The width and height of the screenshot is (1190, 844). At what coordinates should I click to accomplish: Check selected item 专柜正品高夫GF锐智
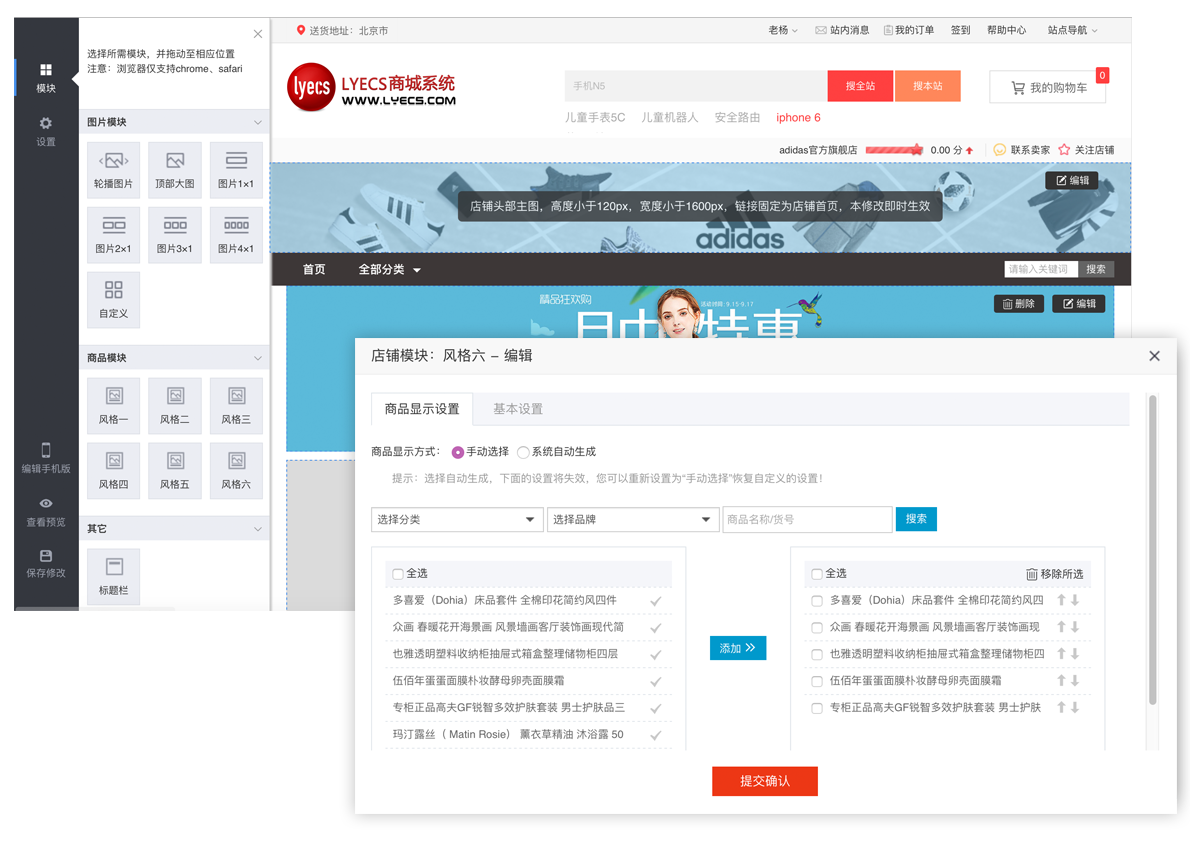[x=817, y=708]
